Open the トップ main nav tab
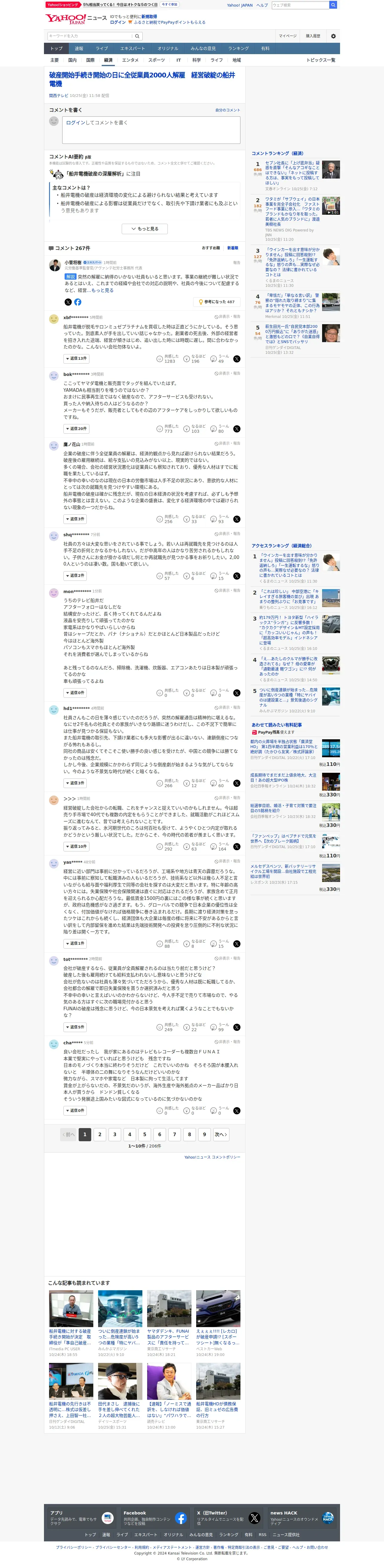 pyautogui.click(x=57, y=49)
